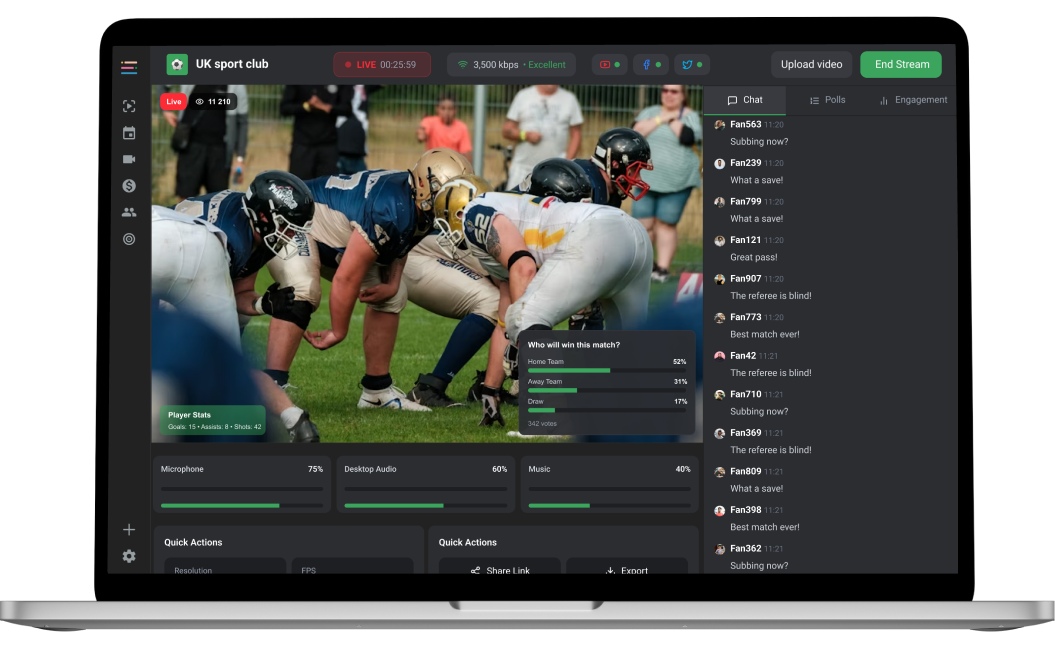The height and width of the screenshot is (647, 1055).
Task: Open the Resolution dropdown
Action: (225, 570)
